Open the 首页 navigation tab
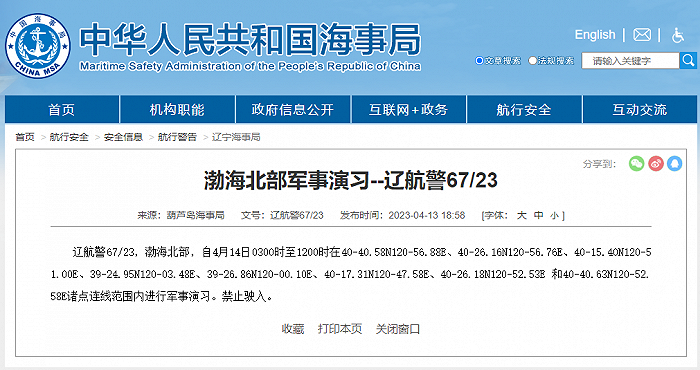The width and height of the screenshot is (700, 370). 62,109
